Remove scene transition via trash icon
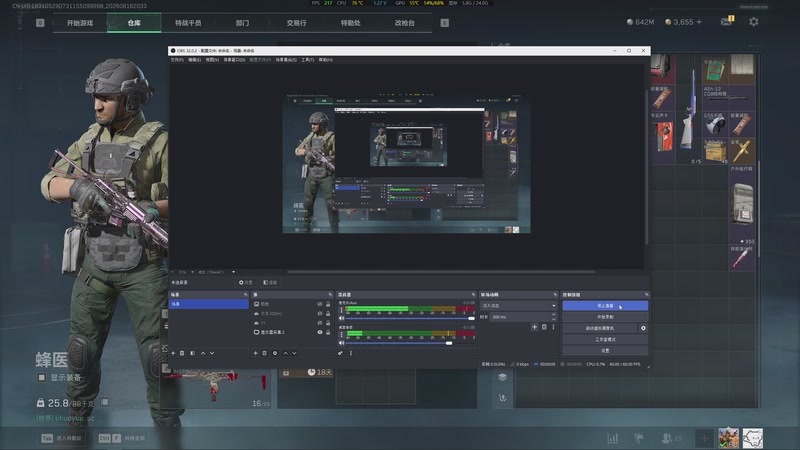The width and height of the screenshot is (800, 450). pyautogui.click(x=544, y=327)
